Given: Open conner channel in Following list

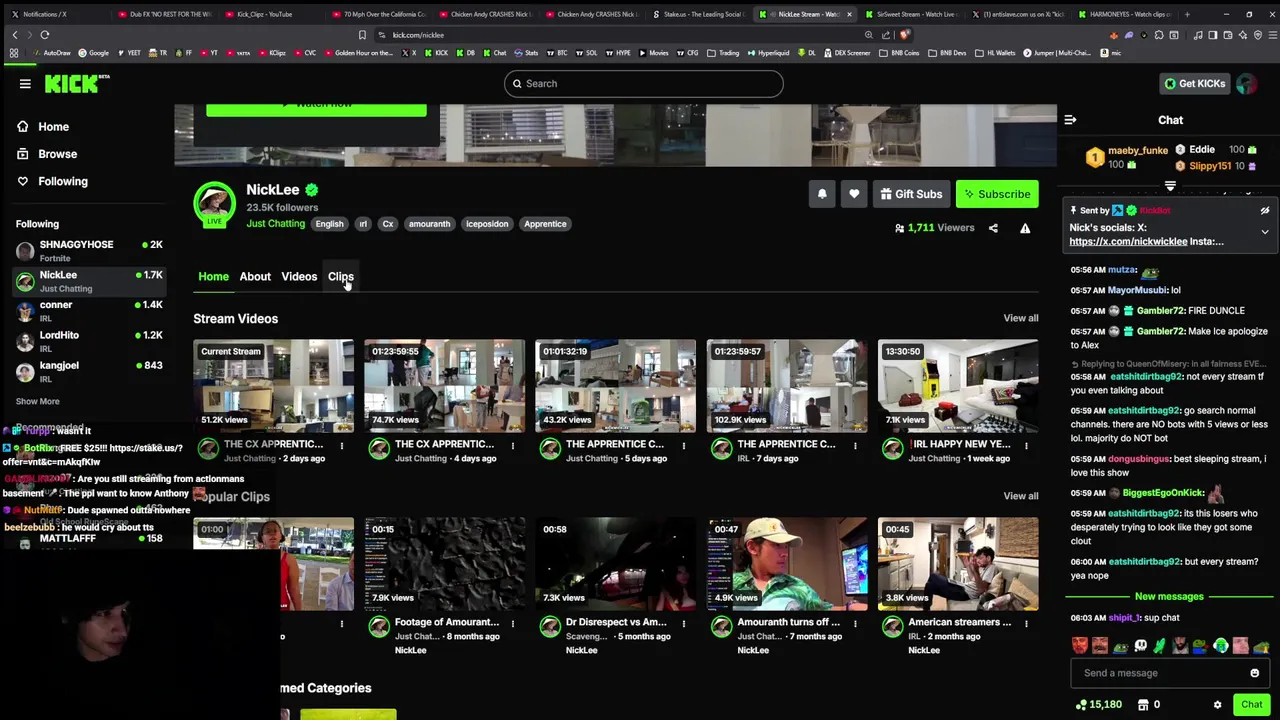Looking at the screenshot, I should tap(88, 311).
